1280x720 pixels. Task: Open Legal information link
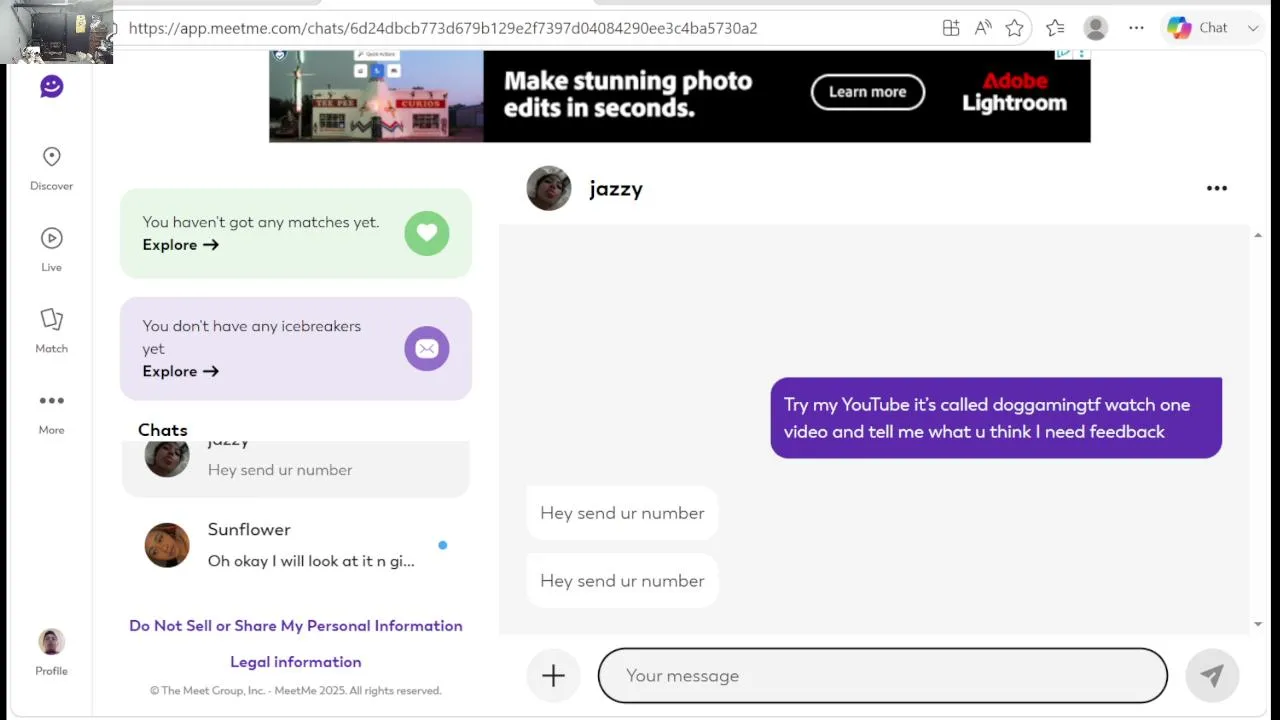[296, 662]
